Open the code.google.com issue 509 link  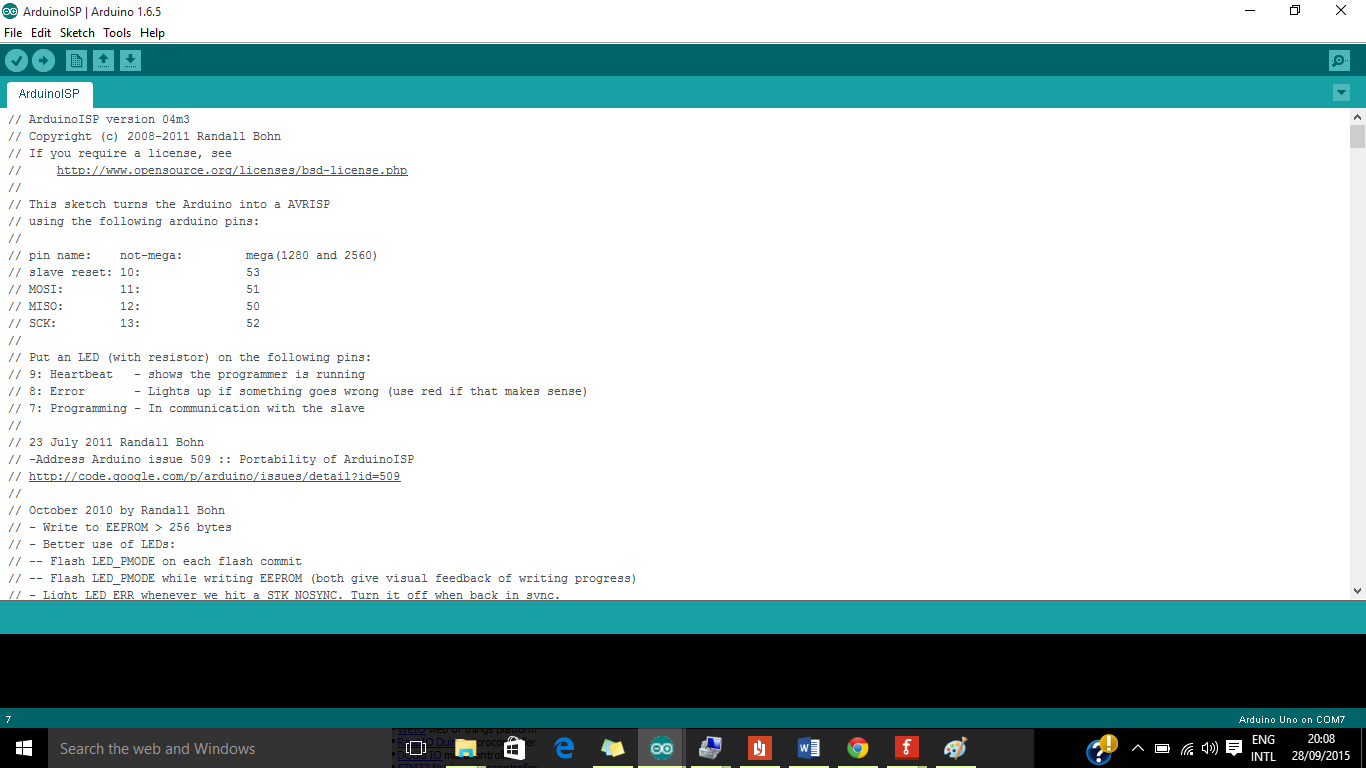click(x=214, y=476)
